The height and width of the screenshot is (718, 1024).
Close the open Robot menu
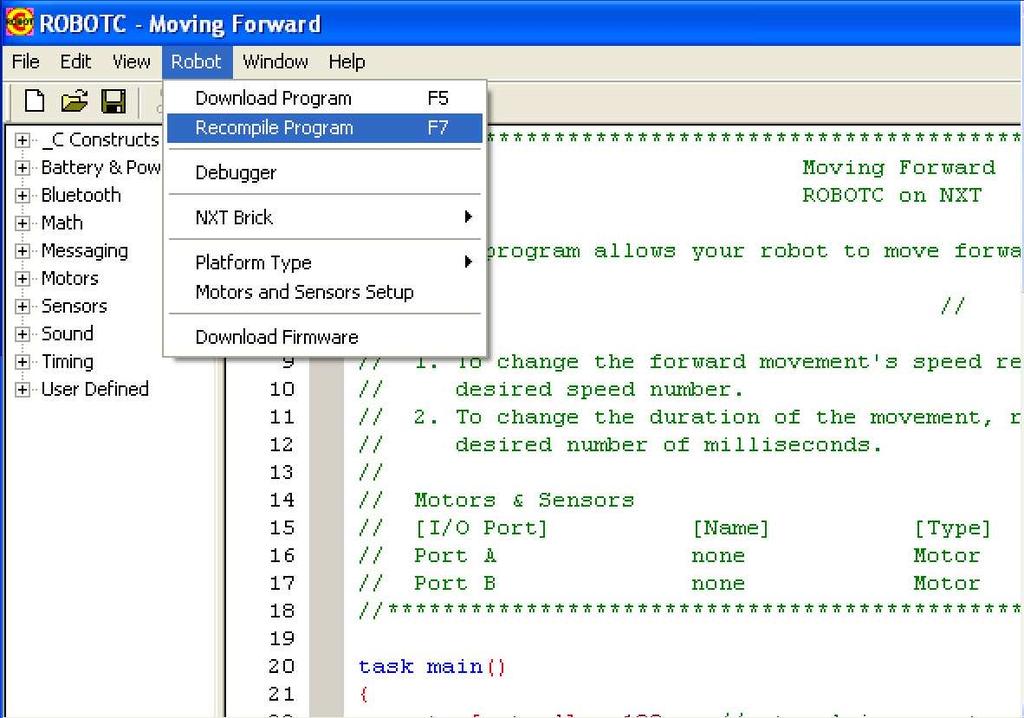click(197, 61)
